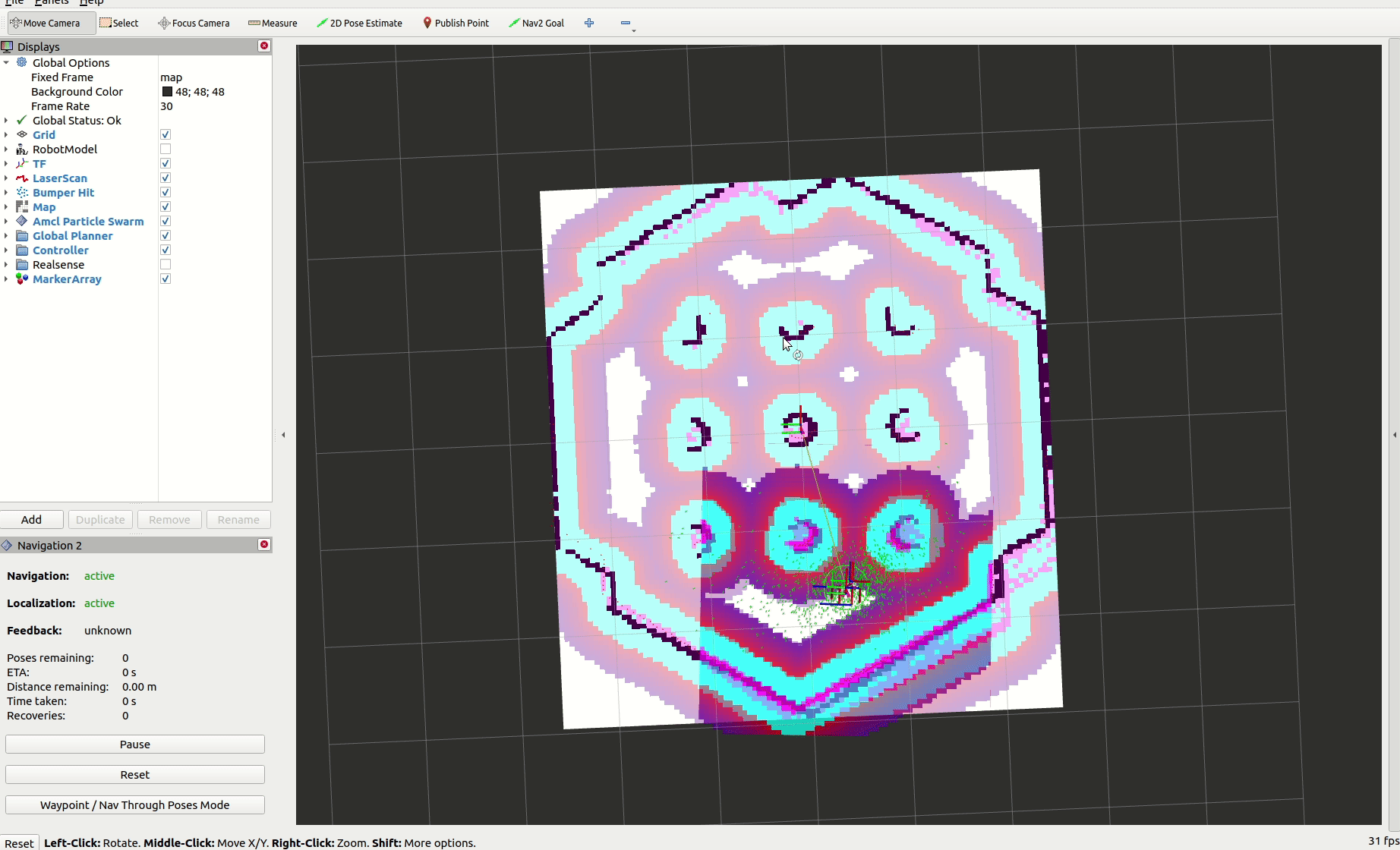Click the Realsense folder icon
Viewport: 1400px width, 850px height.
point(22,264)
